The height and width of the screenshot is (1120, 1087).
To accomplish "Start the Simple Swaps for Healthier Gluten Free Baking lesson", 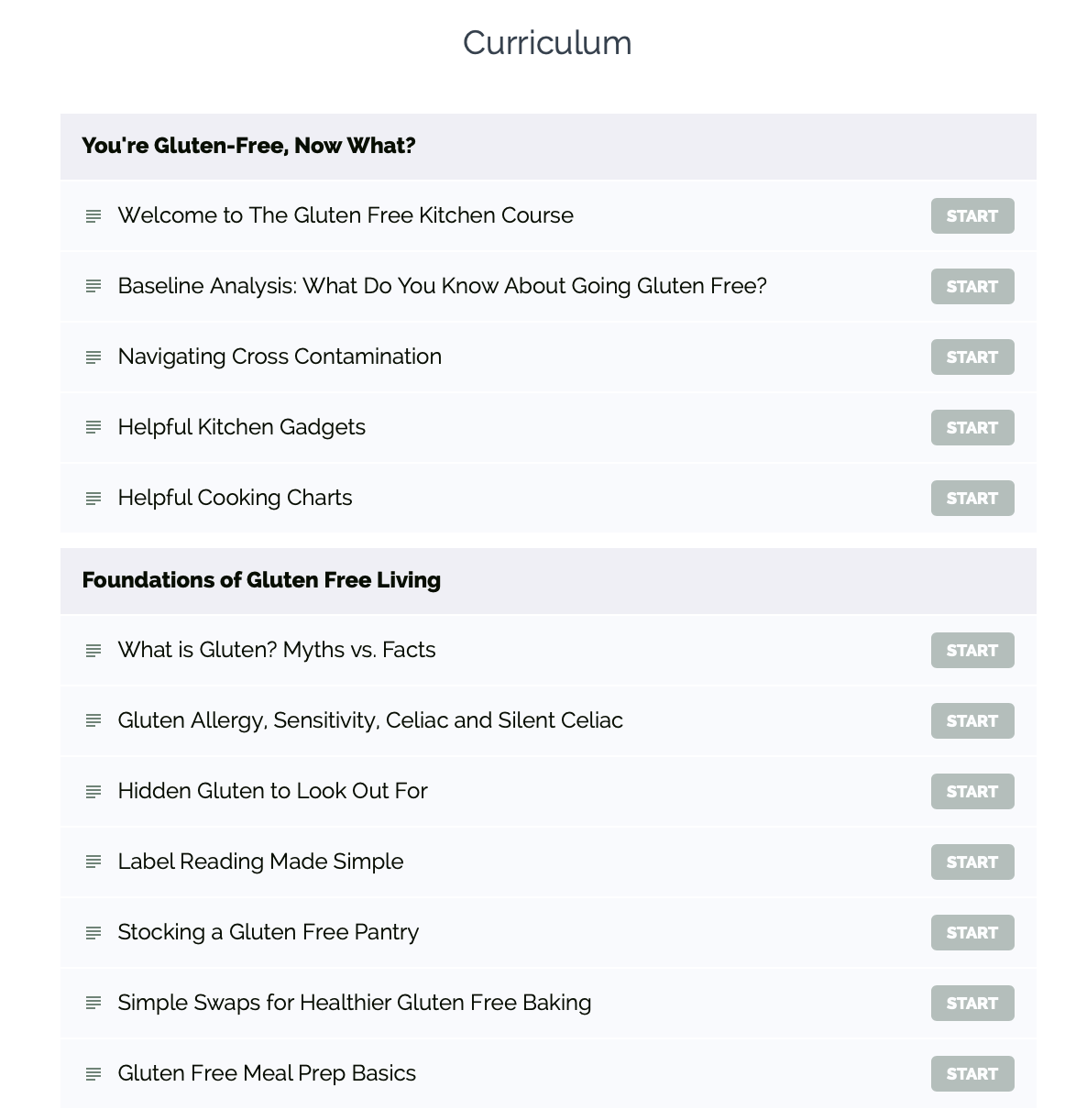I will (972, 1003).
